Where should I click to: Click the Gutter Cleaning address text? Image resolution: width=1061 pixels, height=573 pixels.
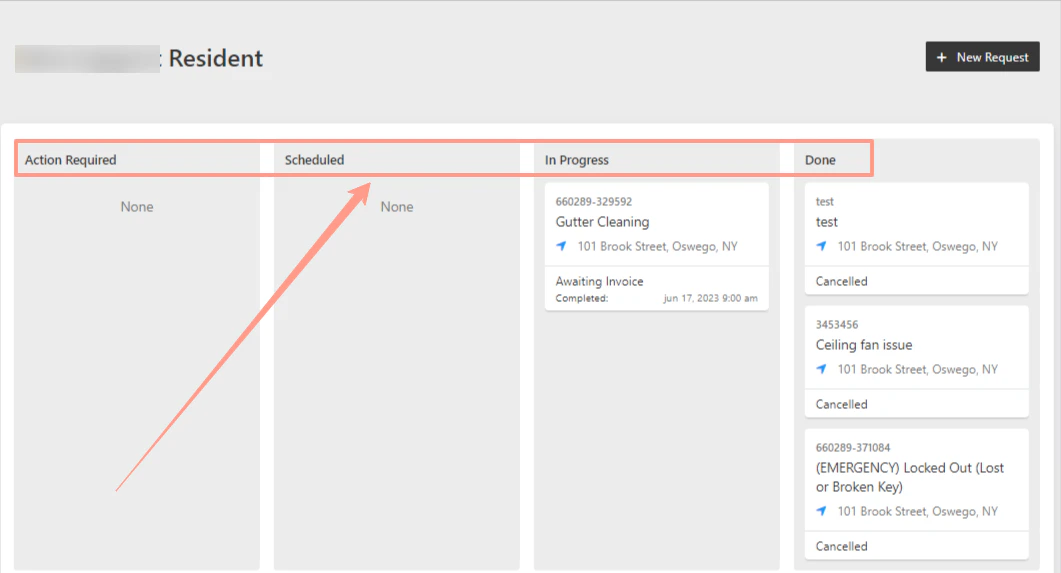(x=657, y=246)
